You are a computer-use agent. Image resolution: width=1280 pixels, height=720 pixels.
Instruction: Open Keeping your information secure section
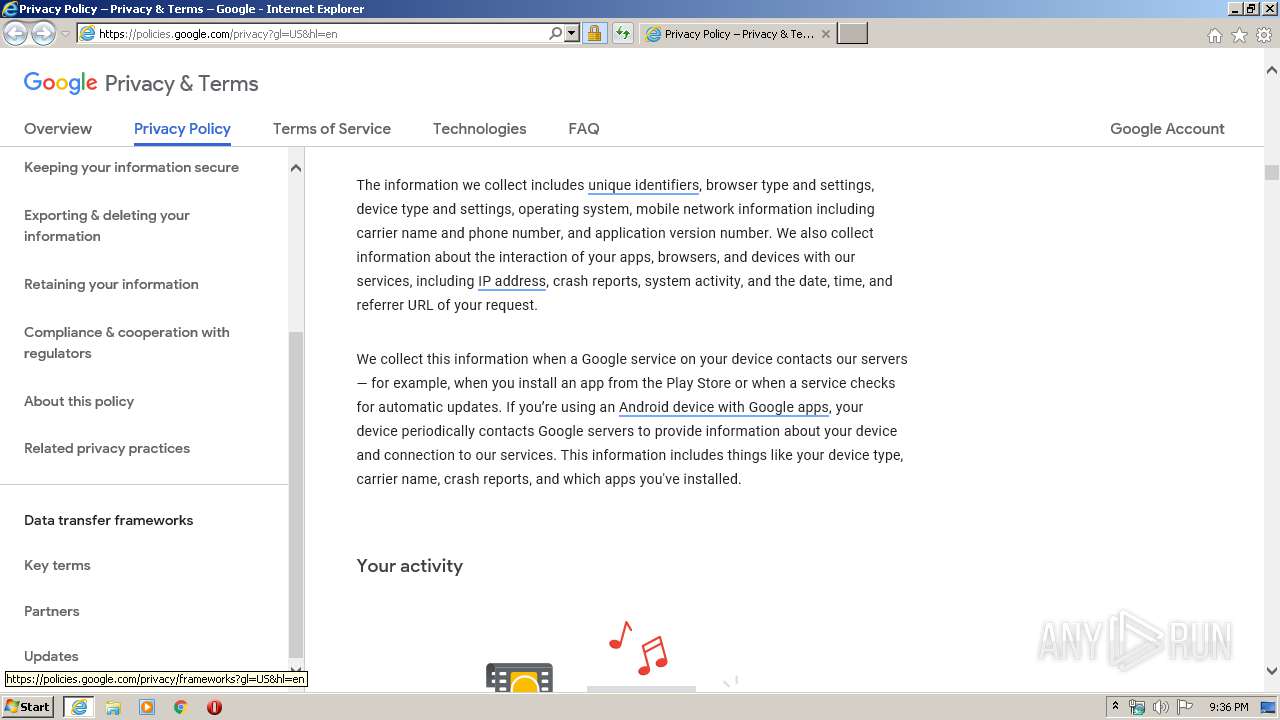131,167
